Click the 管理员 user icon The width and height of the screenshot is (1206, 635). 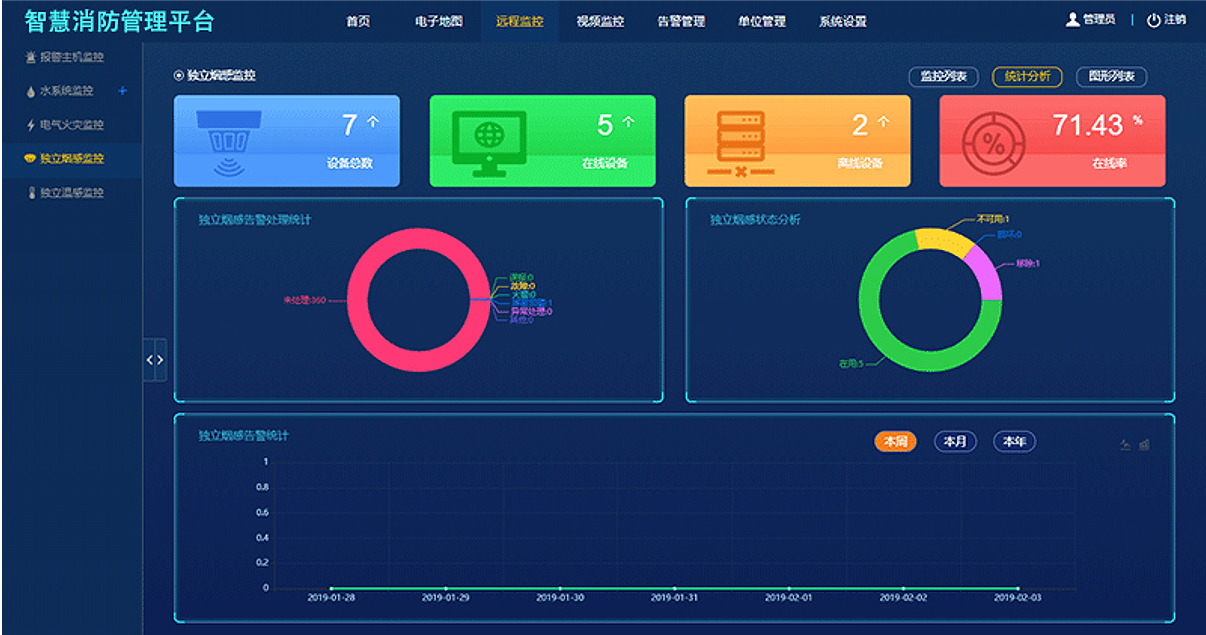tap(1073, 20)
